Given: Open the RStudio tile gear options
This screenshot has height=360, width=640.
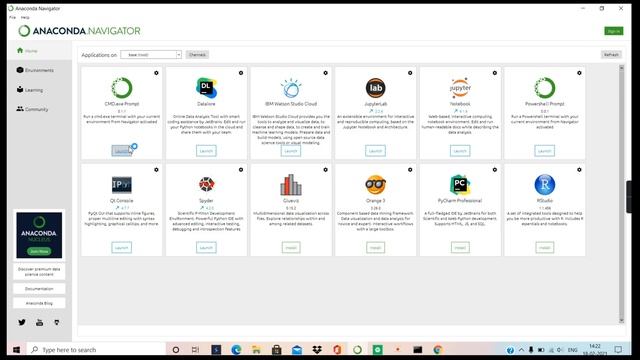Looking at the screenshot, I should (579, 170).
